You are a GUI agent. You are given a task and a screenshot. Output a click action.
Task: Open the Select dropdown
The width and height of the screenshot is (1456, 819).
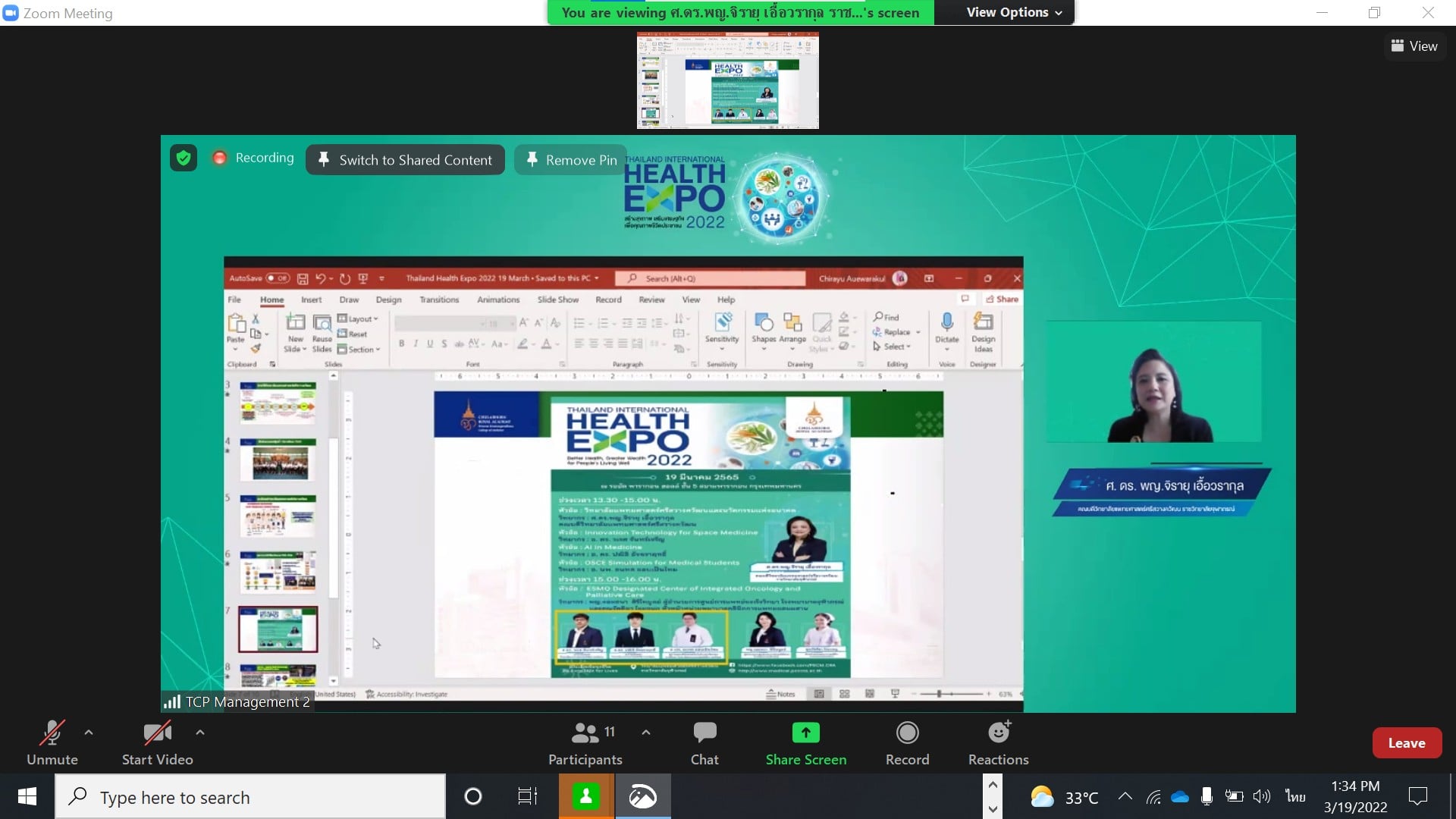tap(891, 347)
